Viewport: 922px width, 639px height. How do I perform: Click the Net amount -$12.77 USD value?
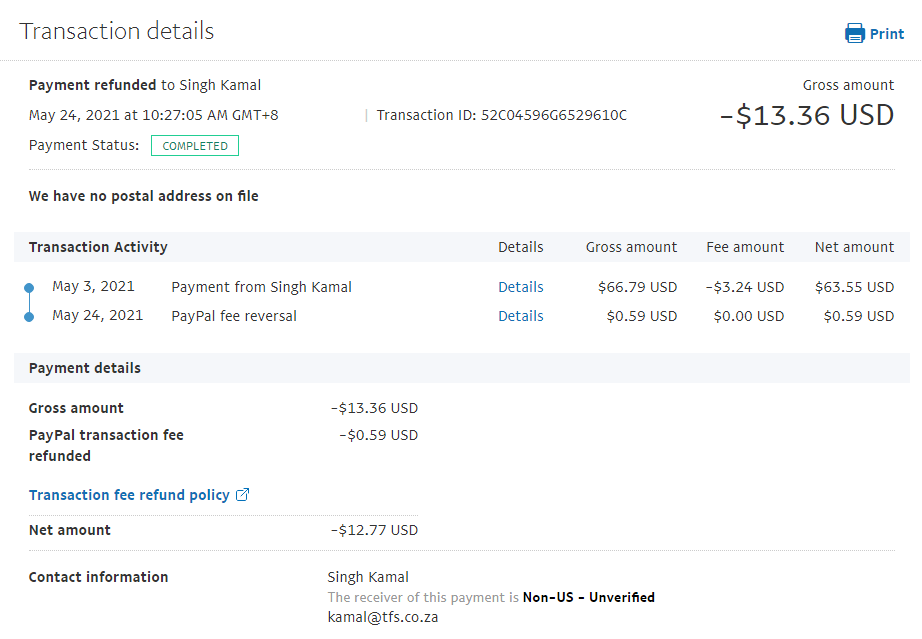pyautogui.click(x=374, y=530)
